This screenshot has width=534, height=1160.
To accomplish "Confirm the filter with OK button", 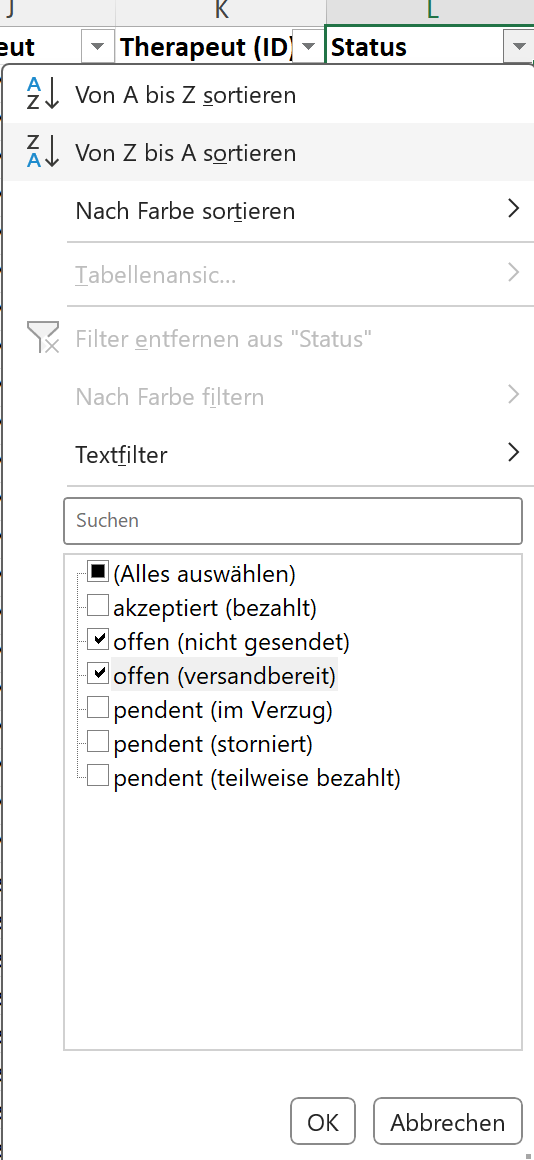I will (322, 1122).
